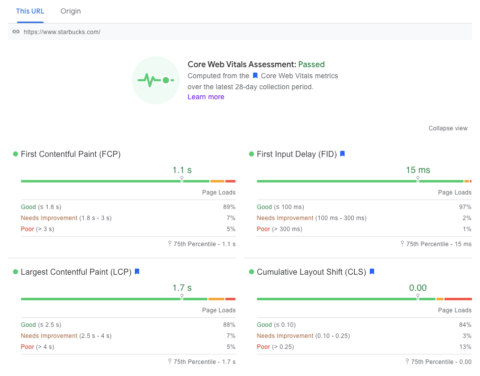Click the 1.1 s FCP value
Viewport: 480px width, 376px height.
point(182,170)
